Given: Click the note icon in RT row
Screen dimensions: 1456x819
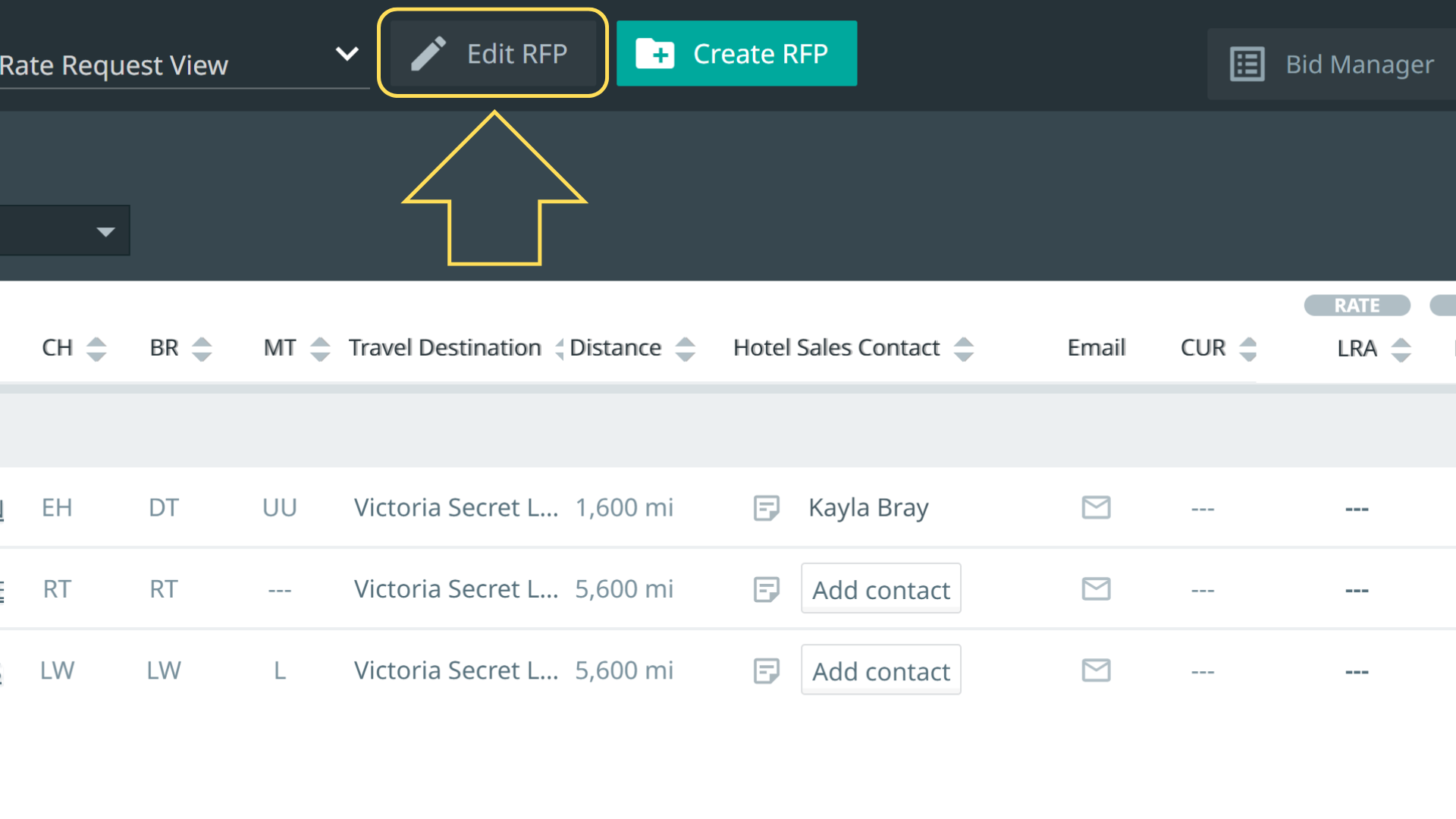Looking at the screenshot, I should click(x=766, y=589).
